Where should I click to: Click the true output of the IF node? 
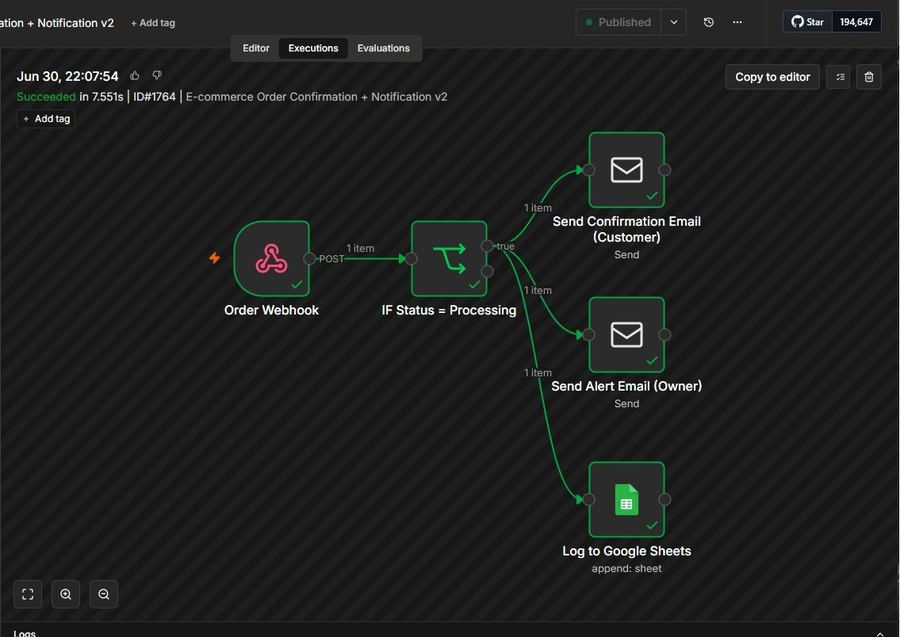tap(487, 246)
